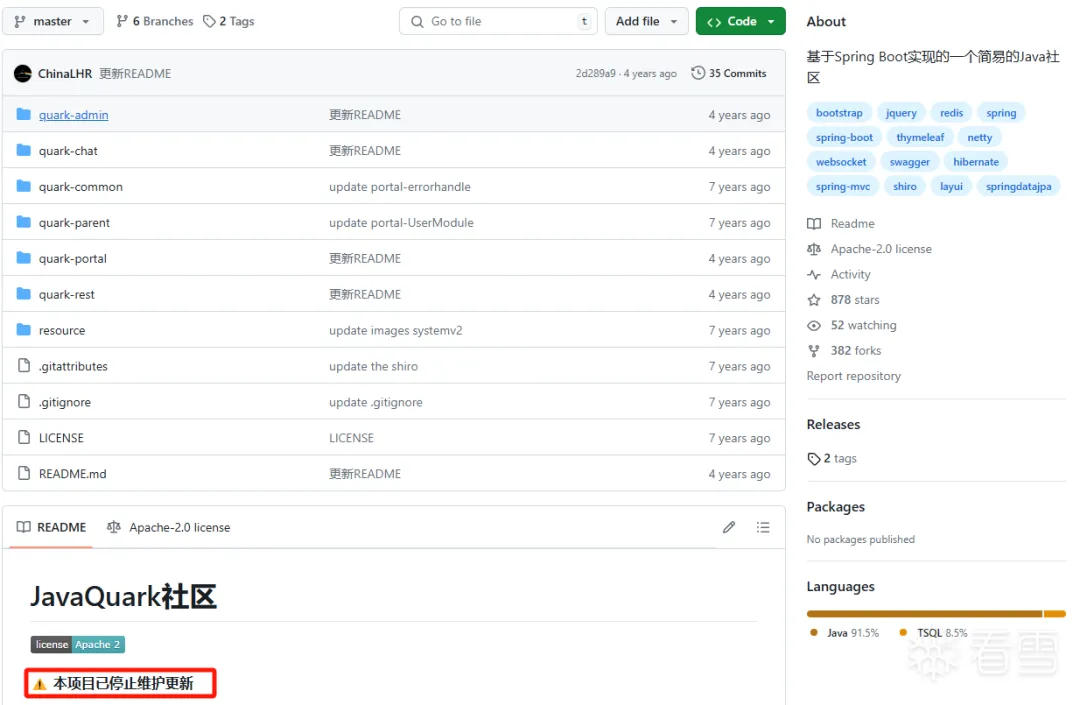The image size is (1080, 705).
Task: View the 878 stars list
Action: 843,299
